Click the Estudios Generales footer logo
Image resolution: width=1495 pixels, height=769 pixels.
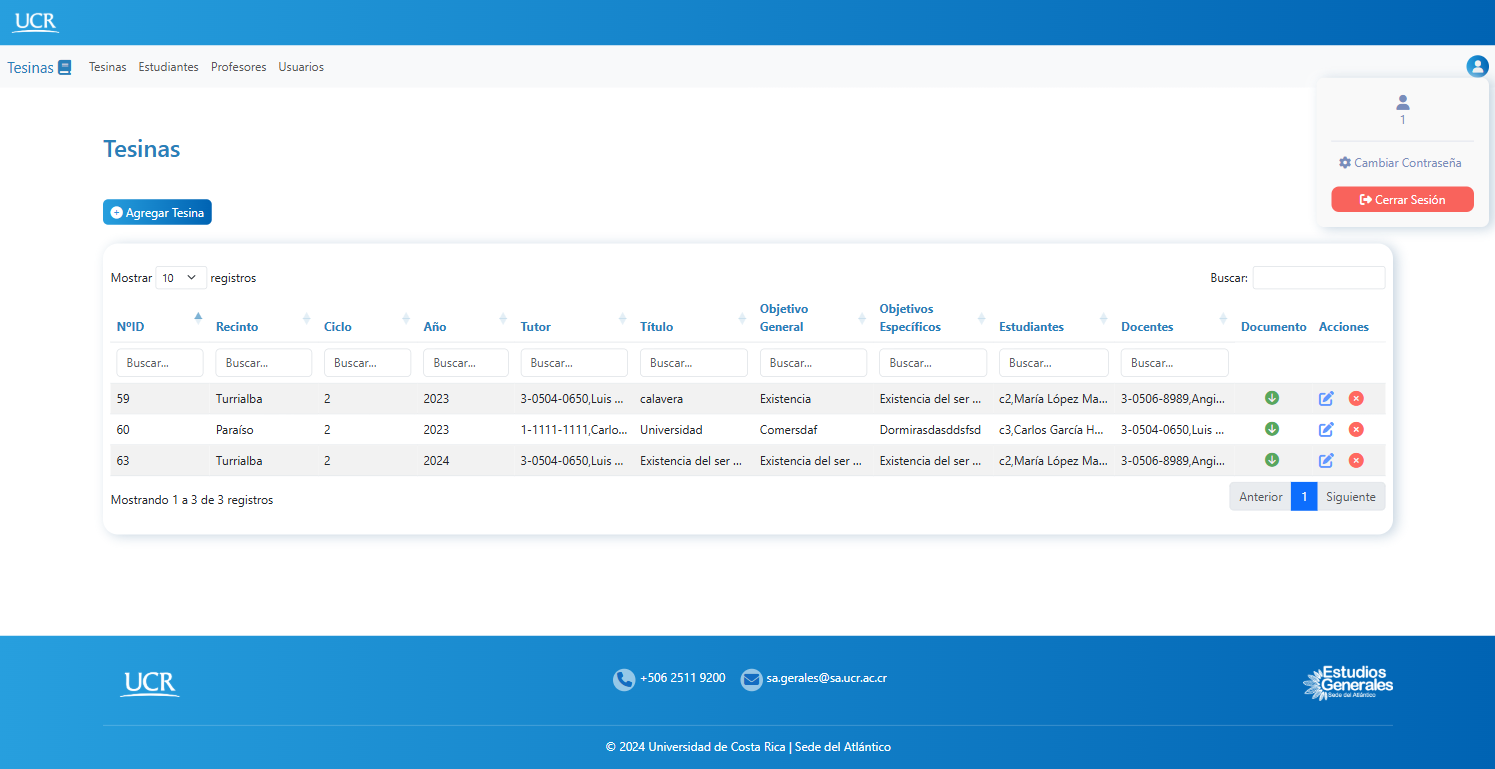click(1347, 682)
